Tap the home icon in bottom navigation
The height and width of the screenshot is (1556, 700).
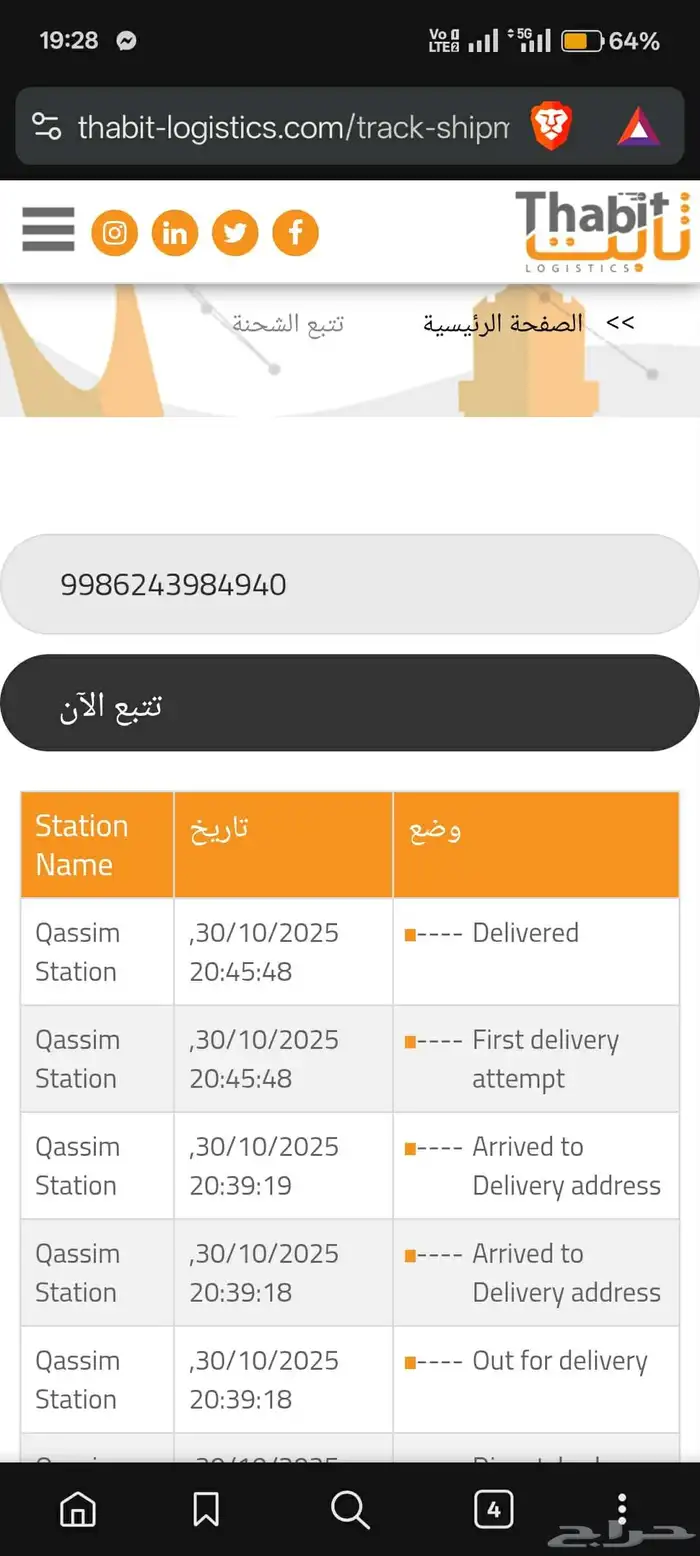pyautogui.click(x=78, y=1509)
